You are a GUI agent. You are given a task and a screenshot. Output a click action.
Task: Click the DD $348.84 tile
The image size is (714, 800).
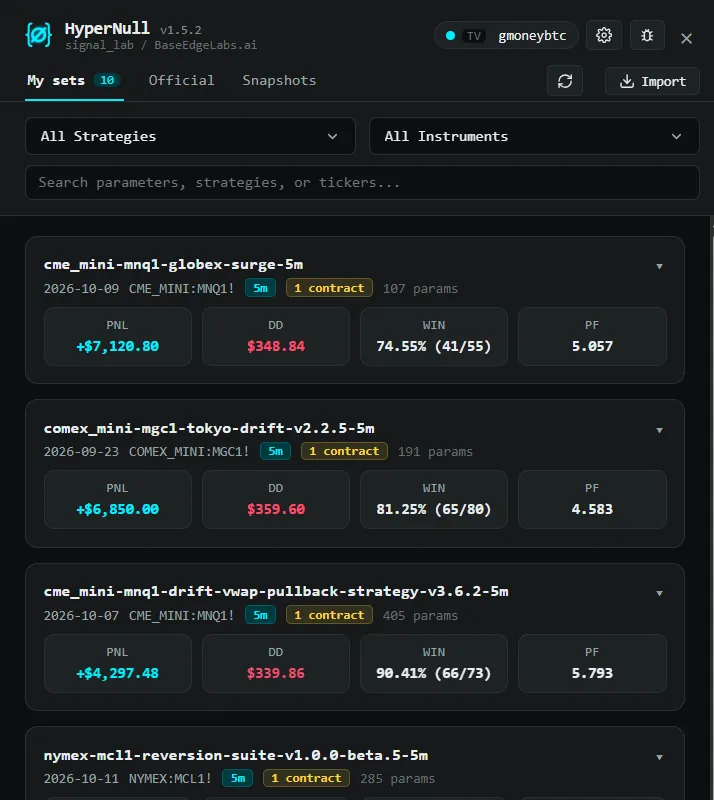276,336
